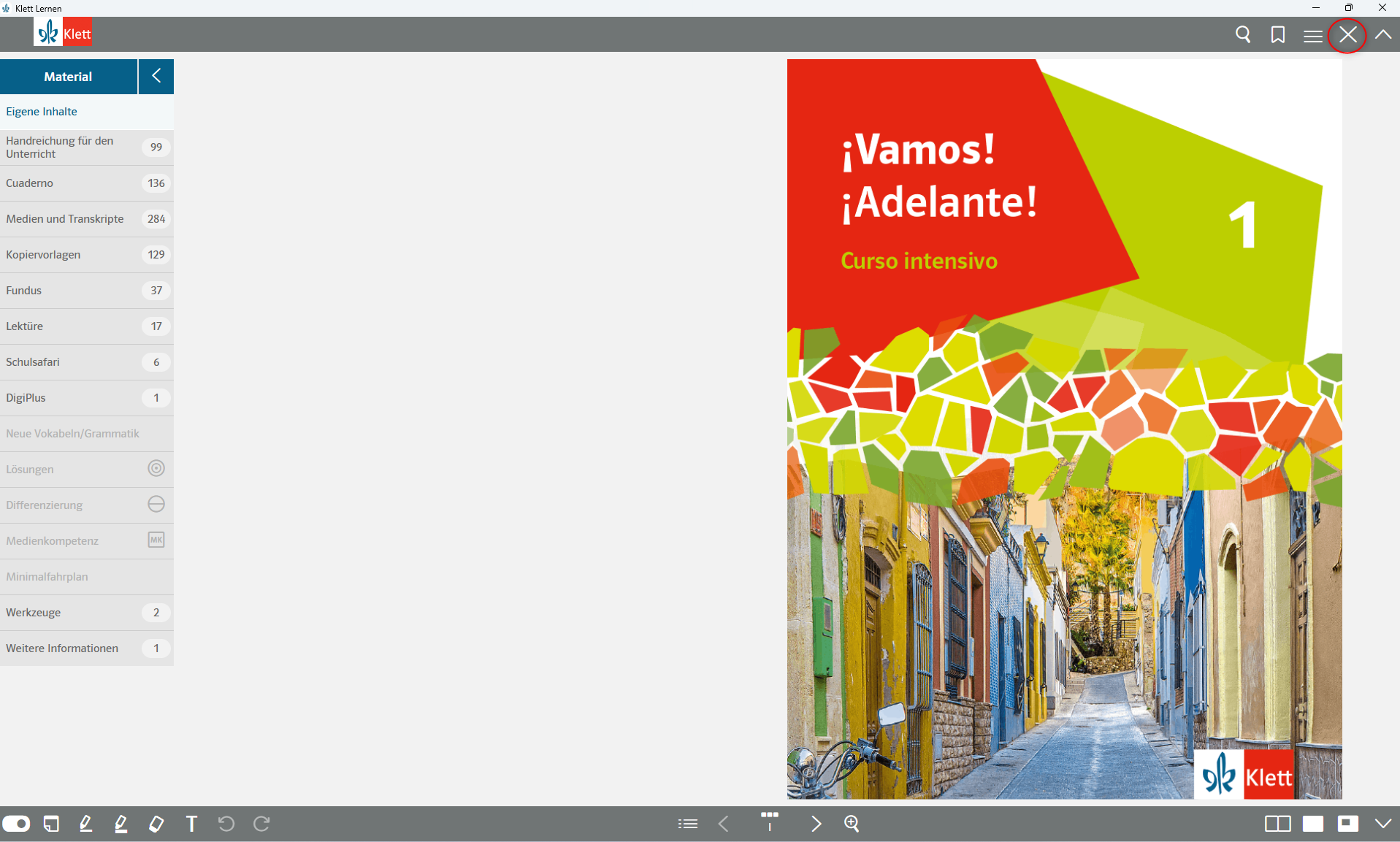Select the Lösungen entry
The height and width of the screenshot is (842, 1400).
[87, 470]
